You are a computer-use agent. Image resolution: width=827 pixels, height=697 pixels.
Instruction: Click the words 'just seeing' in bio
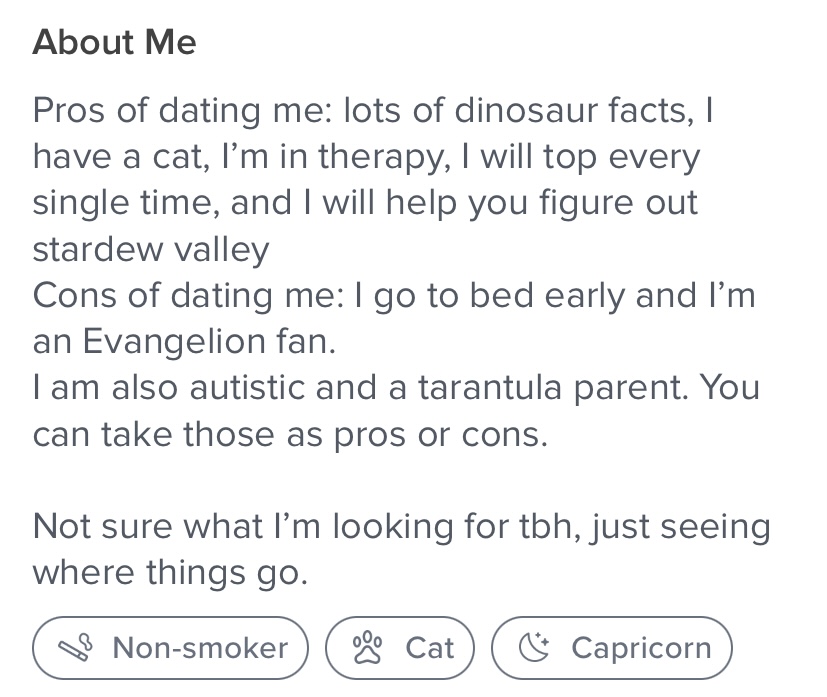pos(681,526)
